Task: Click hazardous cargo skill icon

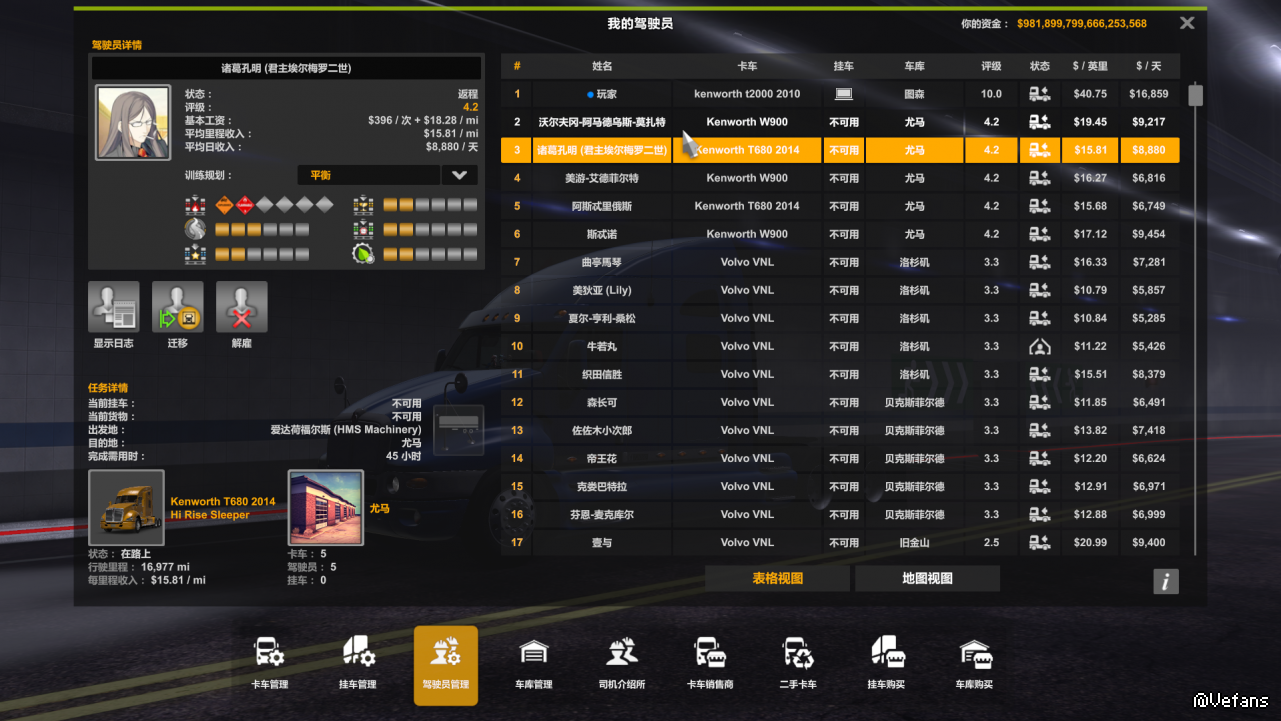Action: 196,205
